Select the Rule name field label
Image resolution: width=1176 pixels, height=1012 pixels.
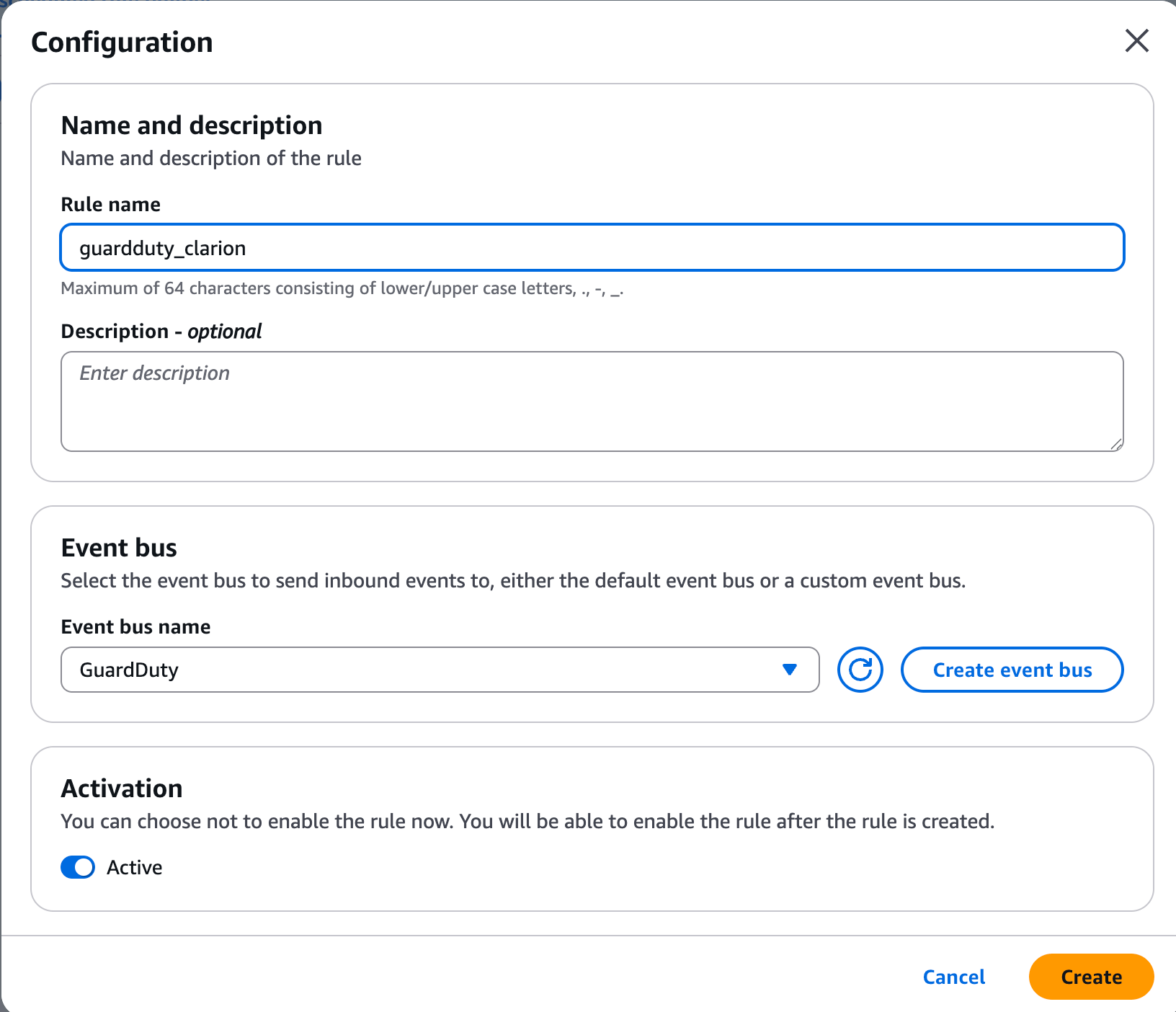click(x=111, y=205)
